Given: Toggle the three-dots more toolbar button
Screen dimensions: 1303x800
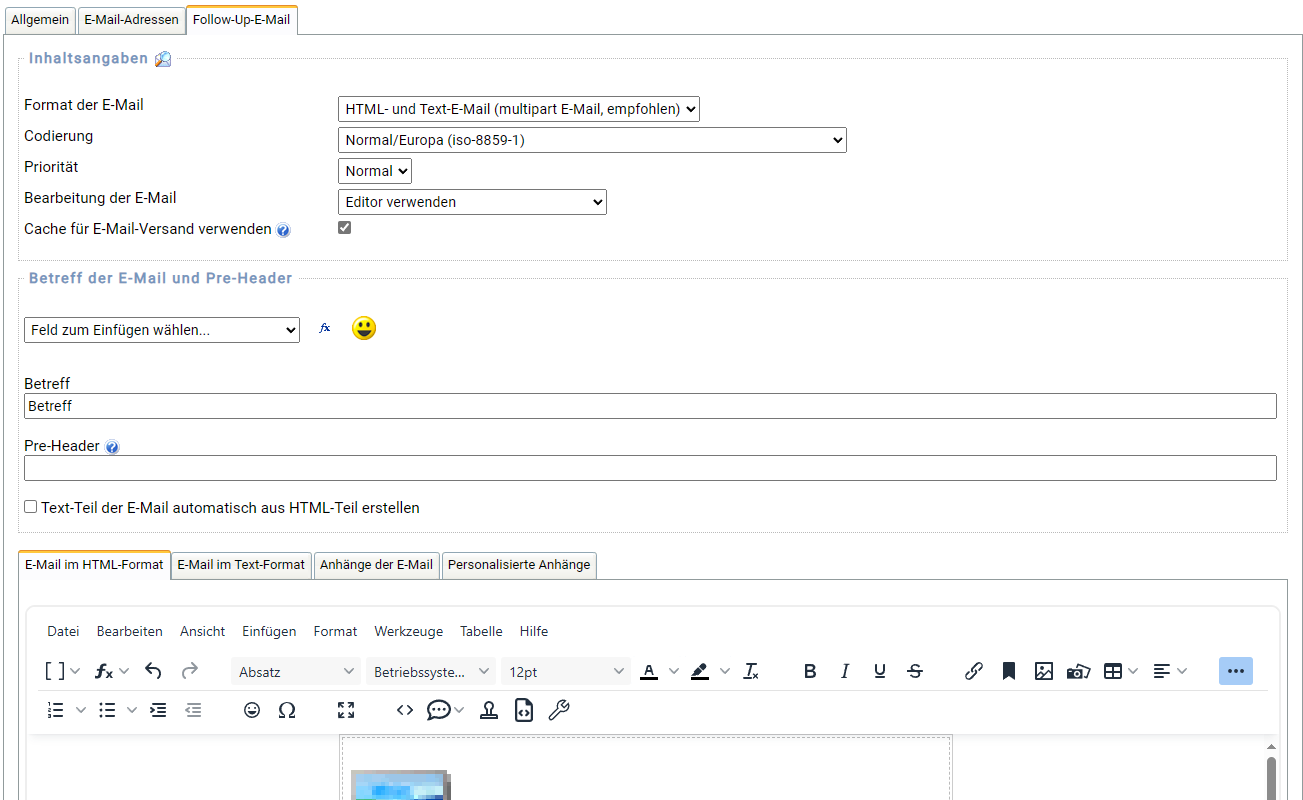Looking at the screenshot, I should click(x=1235, y=671).
